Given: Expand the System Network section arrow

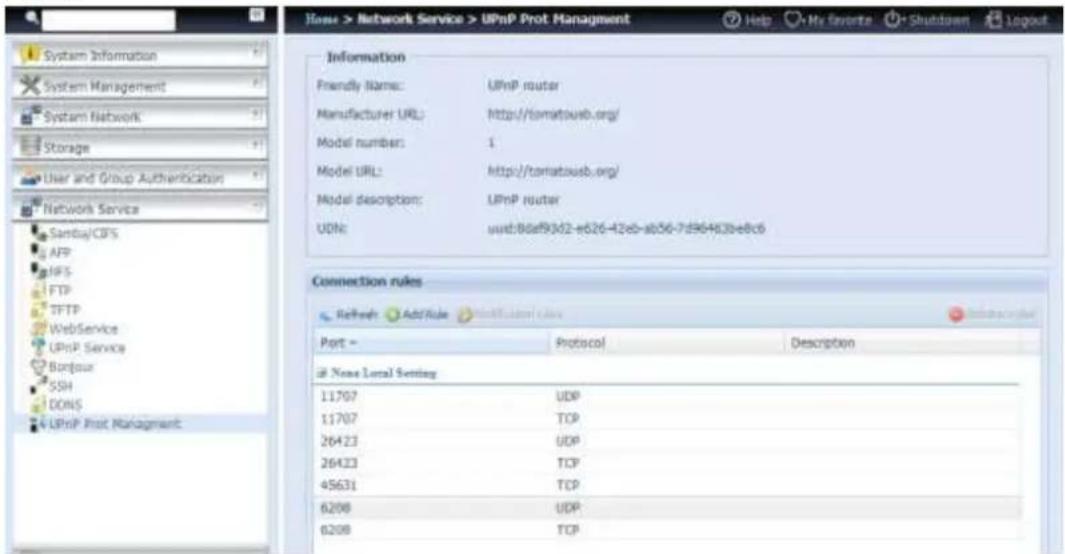Looking at the screenshot, I should click(257, 114).
